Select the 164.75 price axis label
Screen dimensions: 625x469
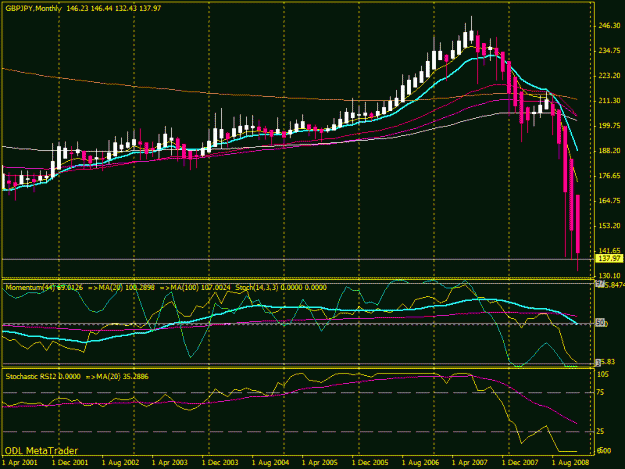[x=609, y=201]
